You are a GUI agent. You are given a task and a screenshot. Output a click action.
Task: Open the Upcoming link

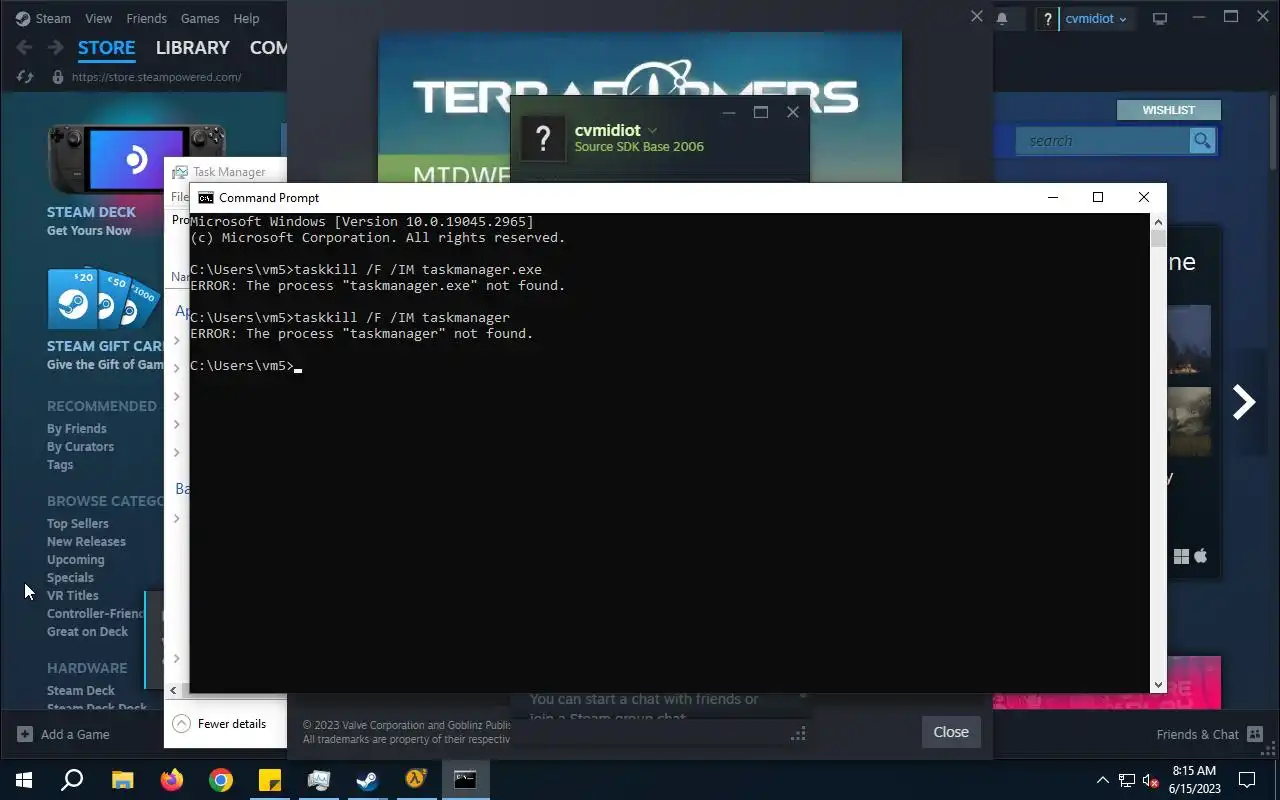click(x=75, y=559)
